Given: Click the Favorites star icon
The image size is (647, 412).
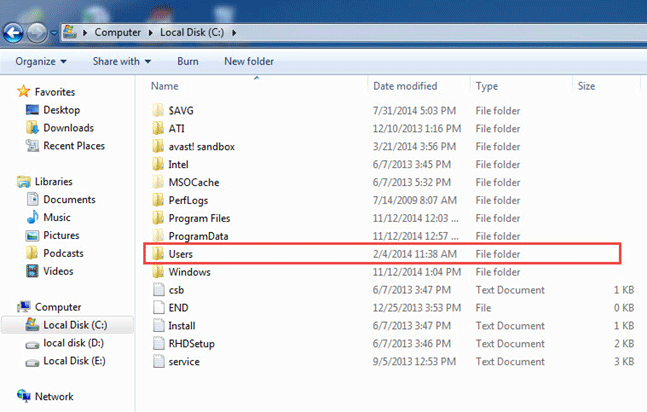Looking at the screenshot, I should 24,91.
